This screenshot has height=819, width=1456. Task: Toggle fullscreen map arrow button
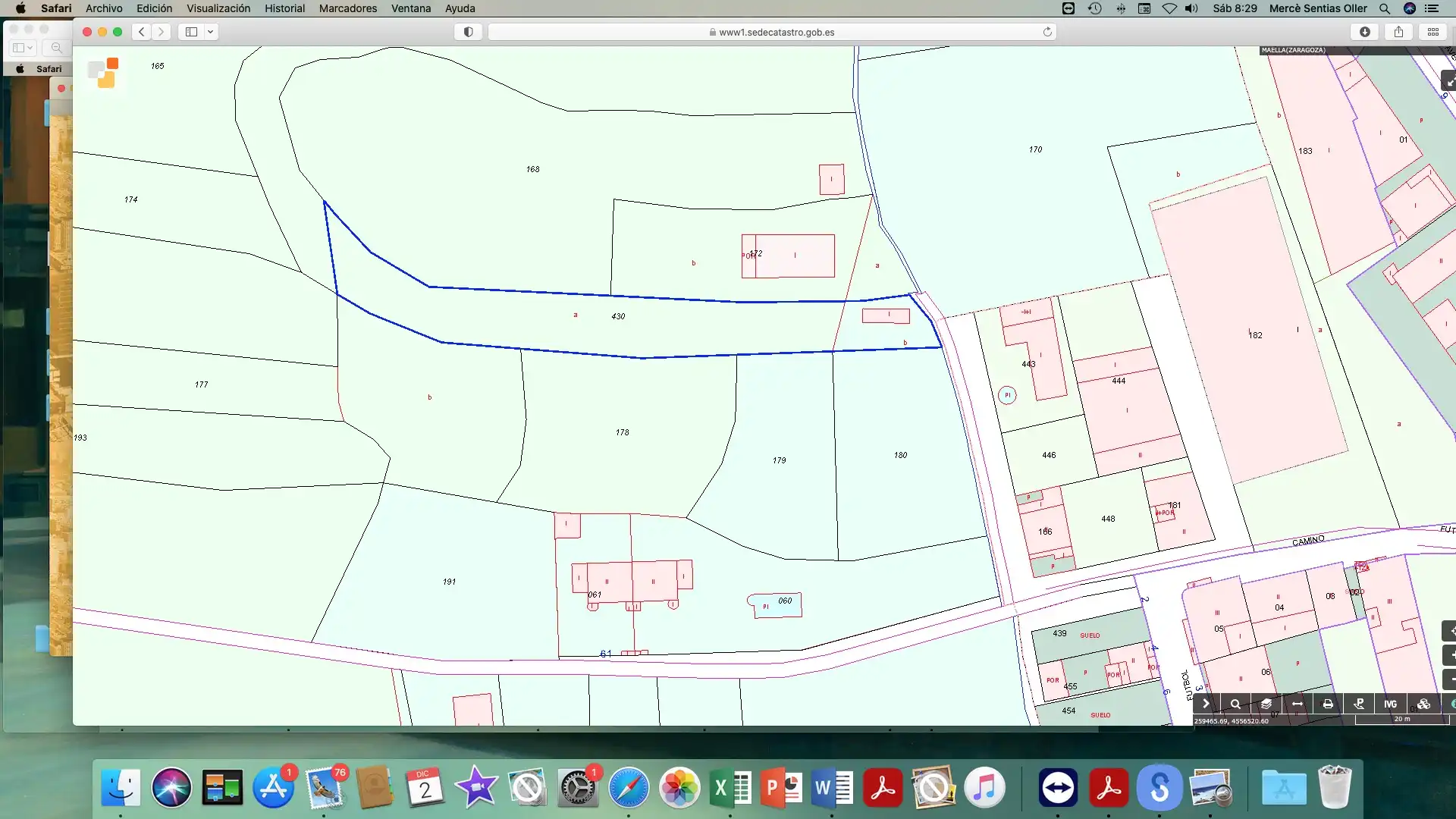1449,81
